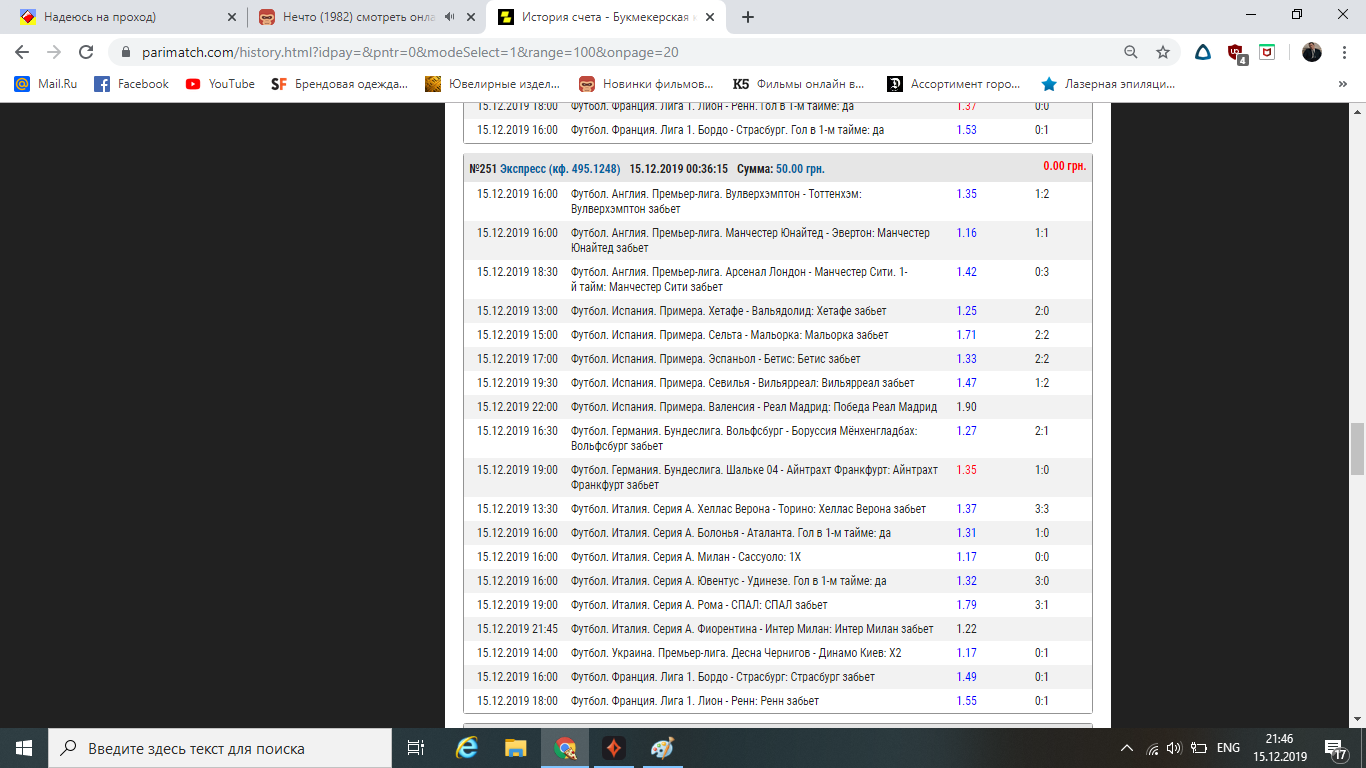Screen dimensions: 1366x768
Task: Open the Facebook bookmark
Action: 132,84
